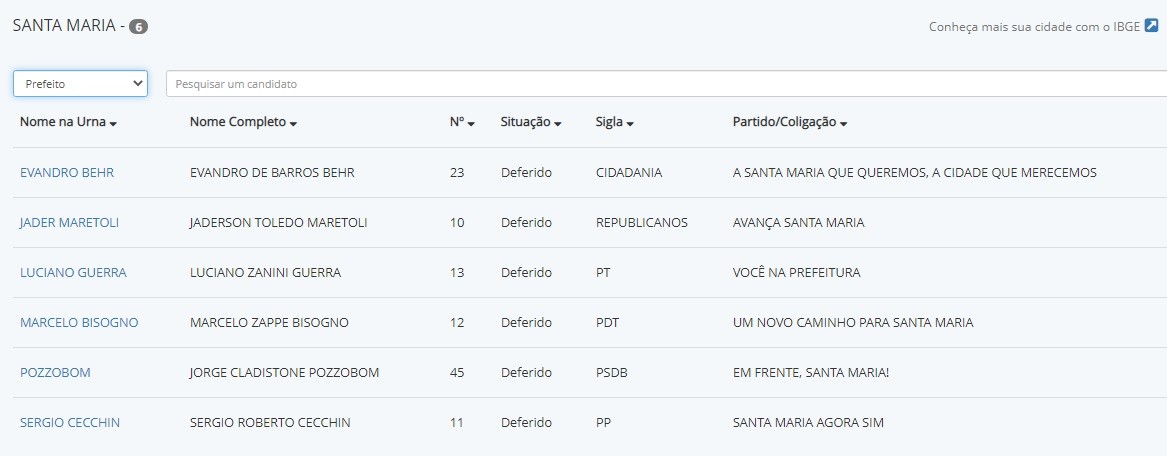The width and height of the screenshot is (1167, 456).
Task: Open candidate JADER MARETOLI link
Action: [x=69, y=222]
